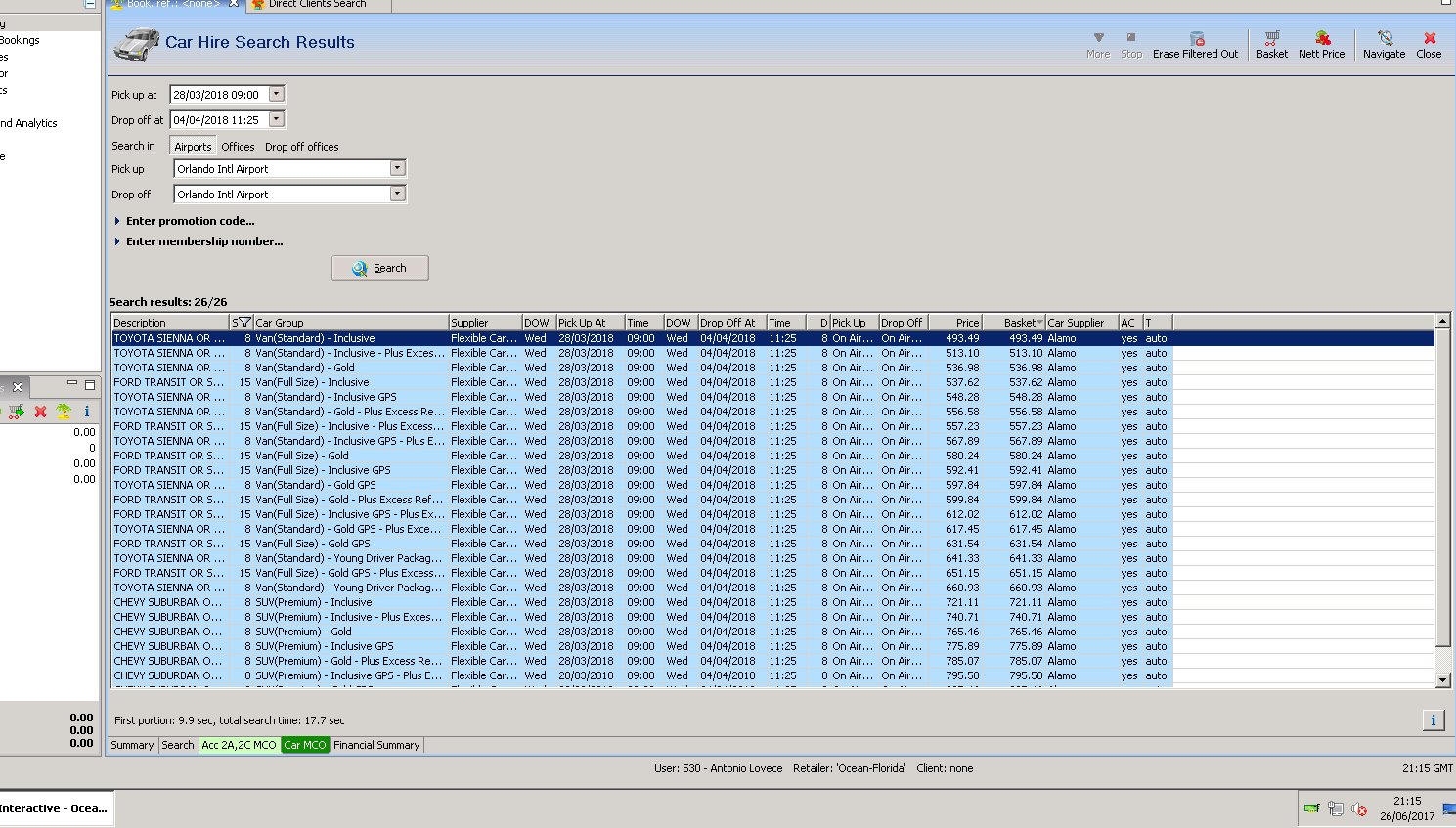
Task: Click the results scrollbar up arrow
Action: click(1442, 321)
